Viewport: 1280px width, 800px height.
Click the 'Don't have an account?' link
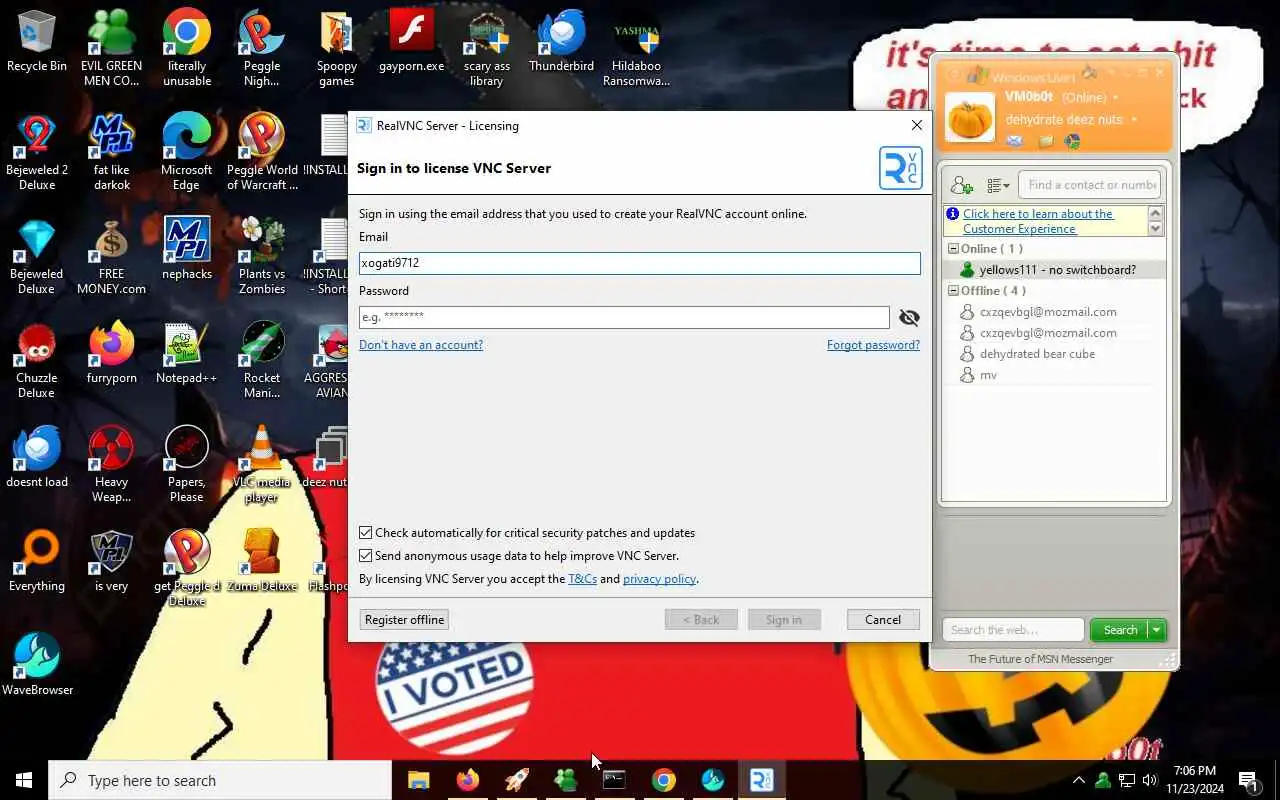pos(421,345)
